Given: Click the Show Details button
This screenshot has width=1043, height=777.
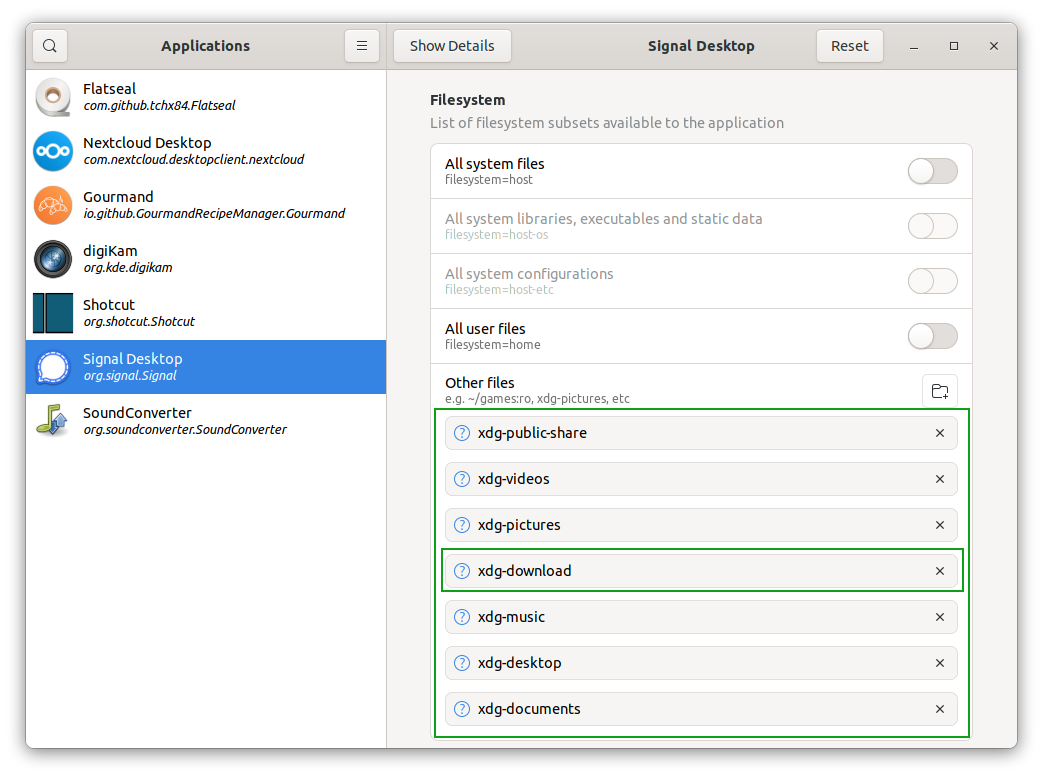Looking at the screenshot, I should (x=452, y=46).
